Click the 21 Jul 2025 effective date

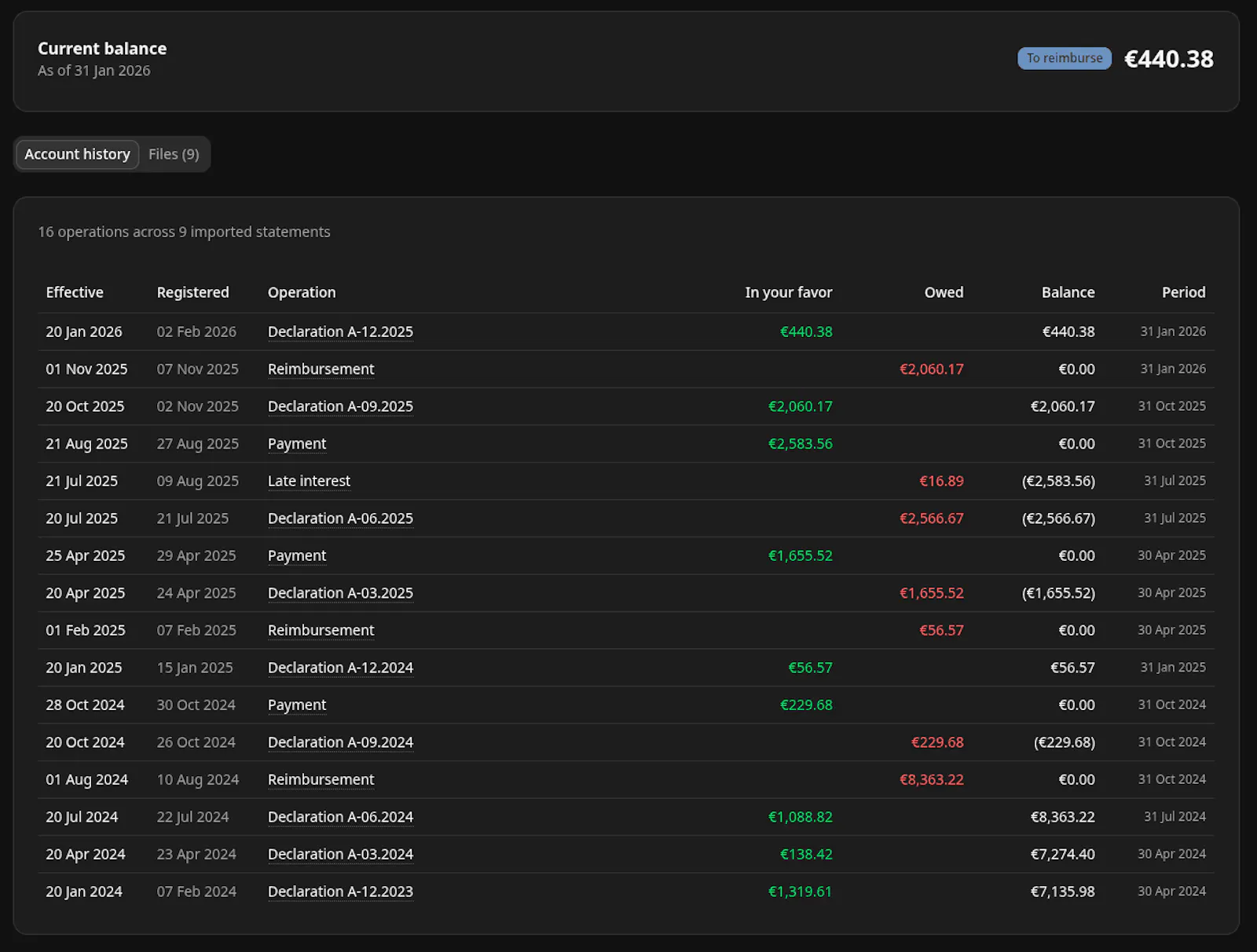coord(82,481)
